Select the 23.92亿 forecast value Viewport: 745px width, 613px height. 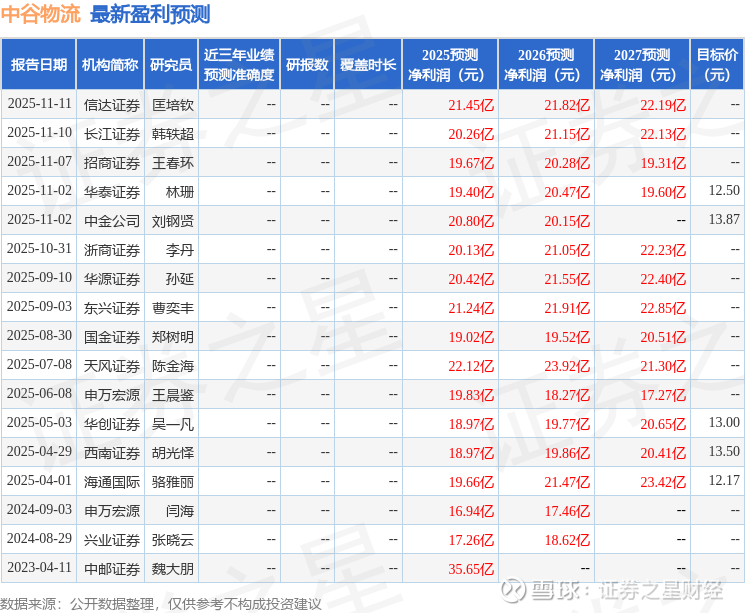[567, 366]
